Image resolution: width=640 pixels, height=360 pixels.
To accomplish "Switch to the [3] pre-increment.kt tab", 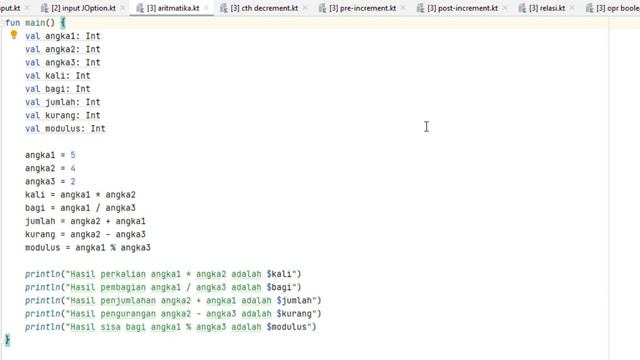I will 362,8.
